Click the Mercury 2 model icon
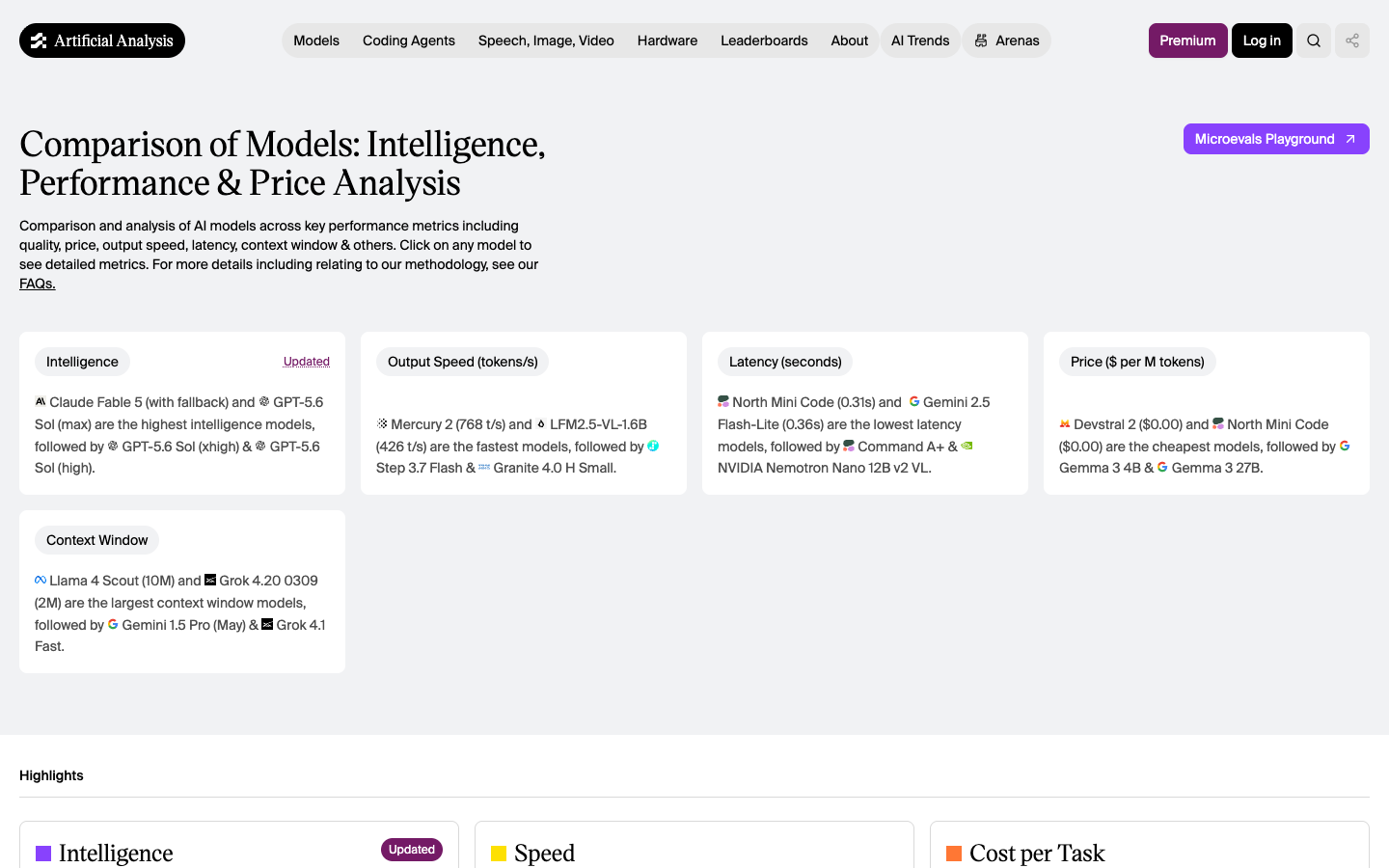1389x868 pixels. tap(382, 423)
